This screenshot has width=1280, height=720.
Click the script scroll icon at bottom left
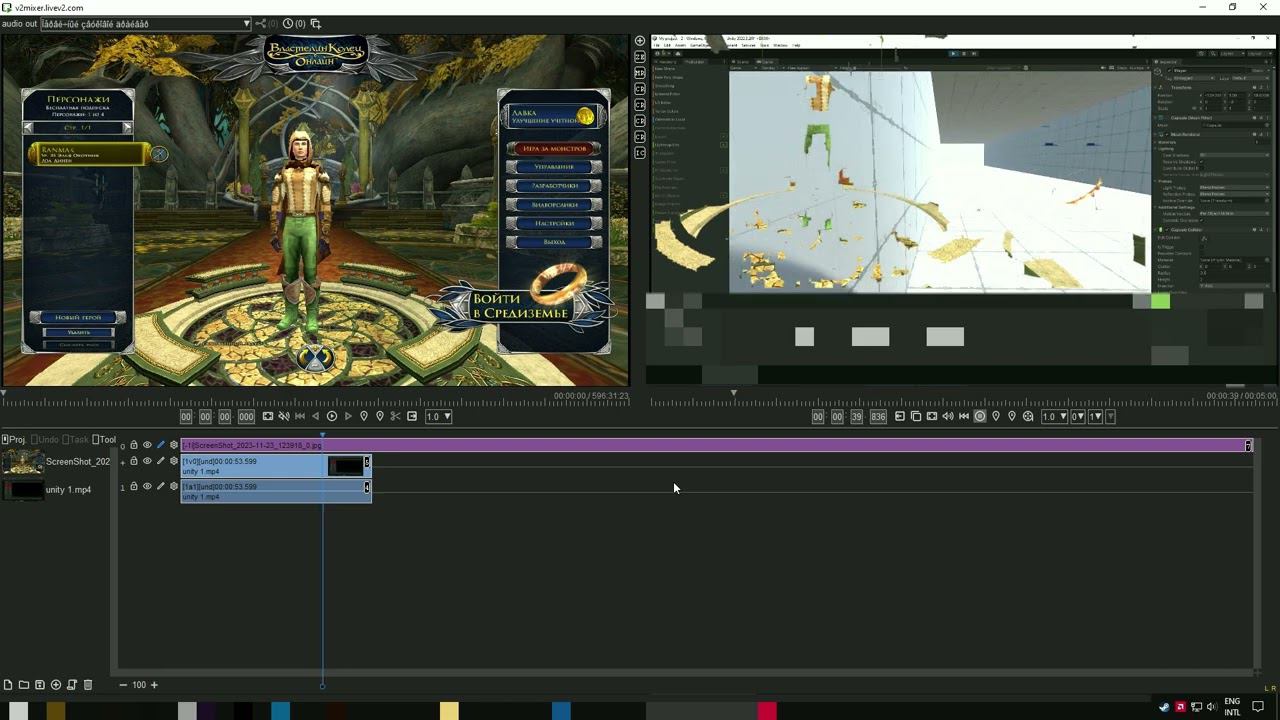click(x=72, y=685)
